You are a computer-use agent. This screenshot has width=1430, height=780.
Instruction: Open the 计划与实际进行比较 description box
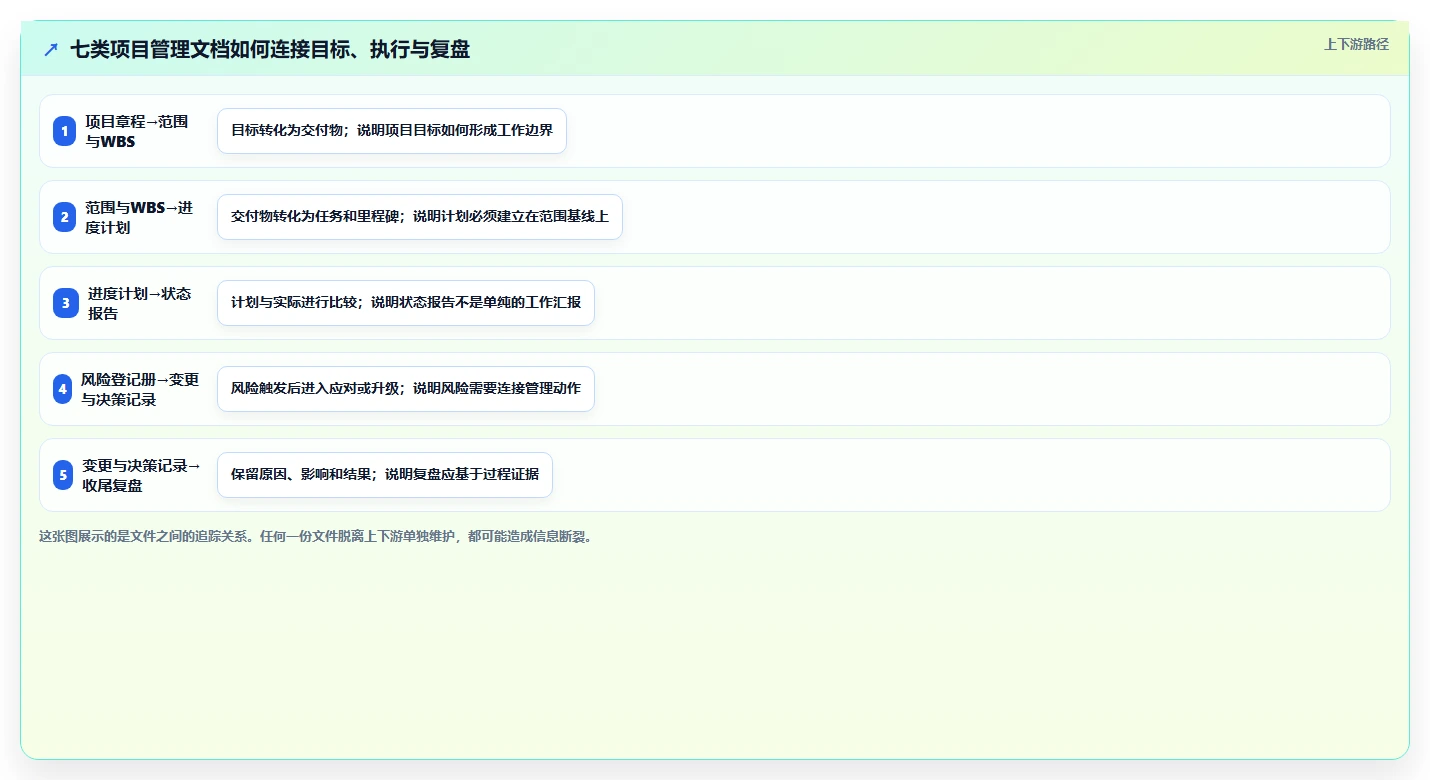click(406, 303)
